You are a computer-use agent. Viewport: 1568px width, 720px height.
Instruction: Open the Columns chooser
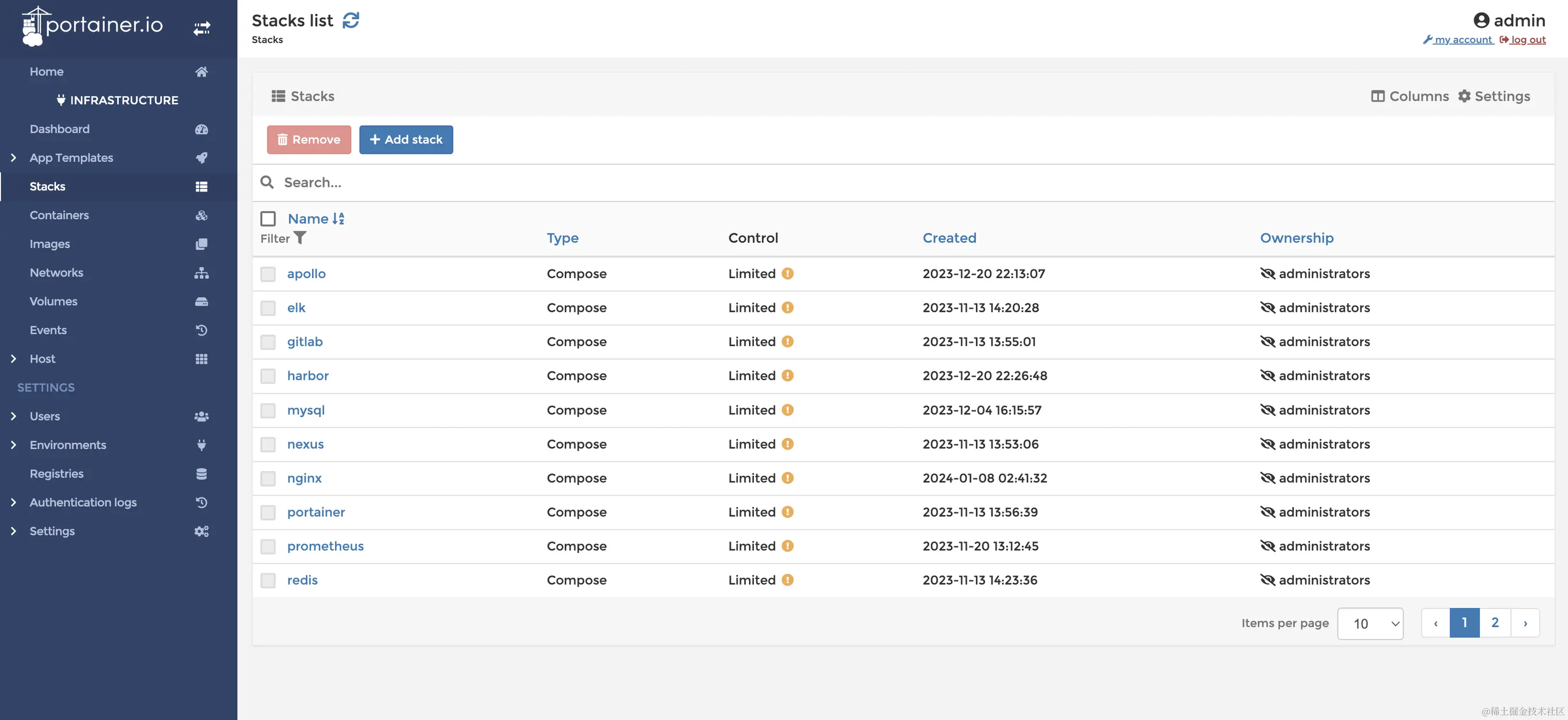pyautogui.click(x=1410, y=96)
